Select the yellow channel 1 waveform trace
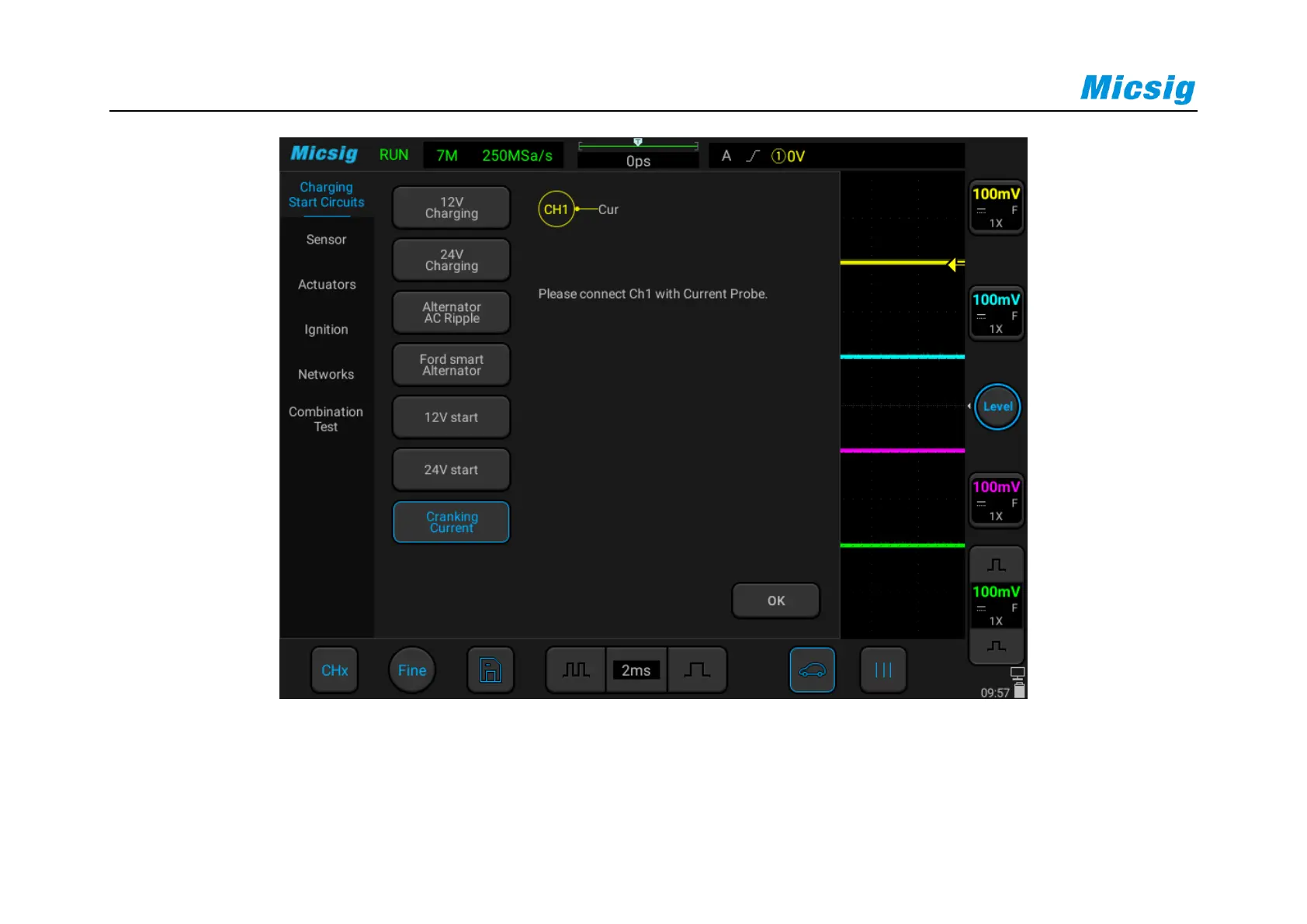 [894, 263]
